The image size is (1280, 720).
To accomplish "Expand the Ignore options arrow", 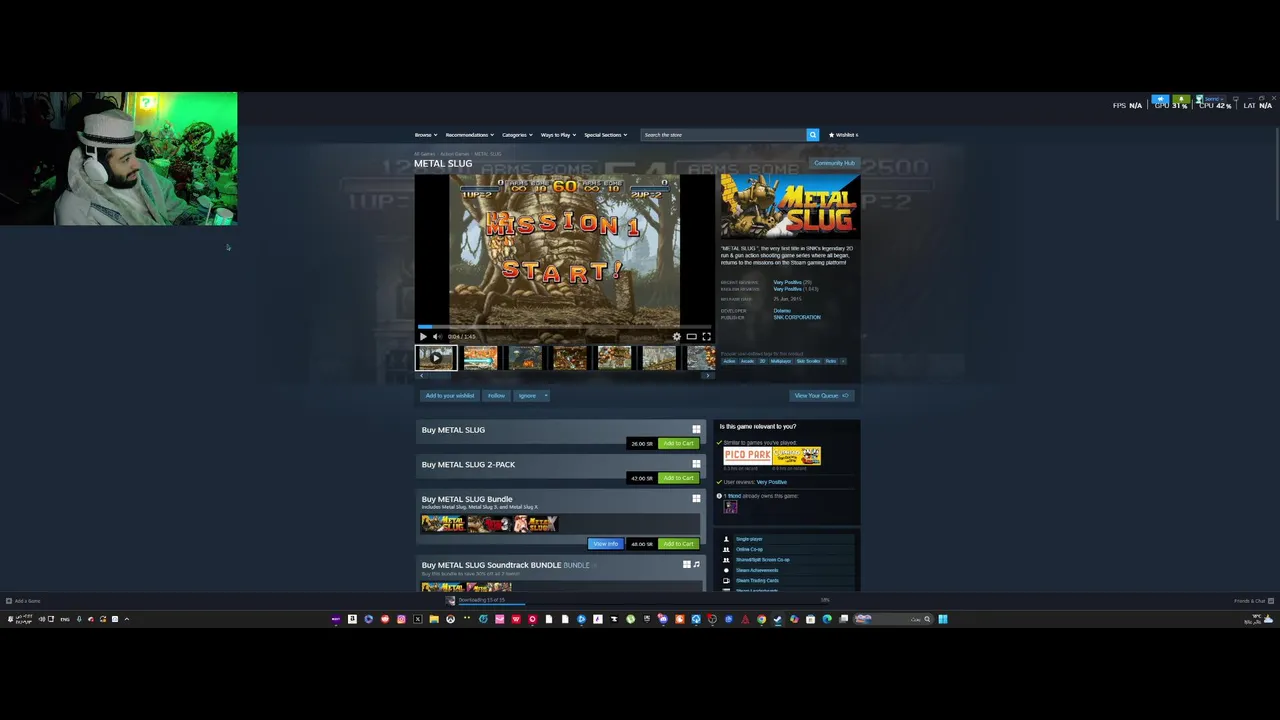I will click(x=545, y=396).
